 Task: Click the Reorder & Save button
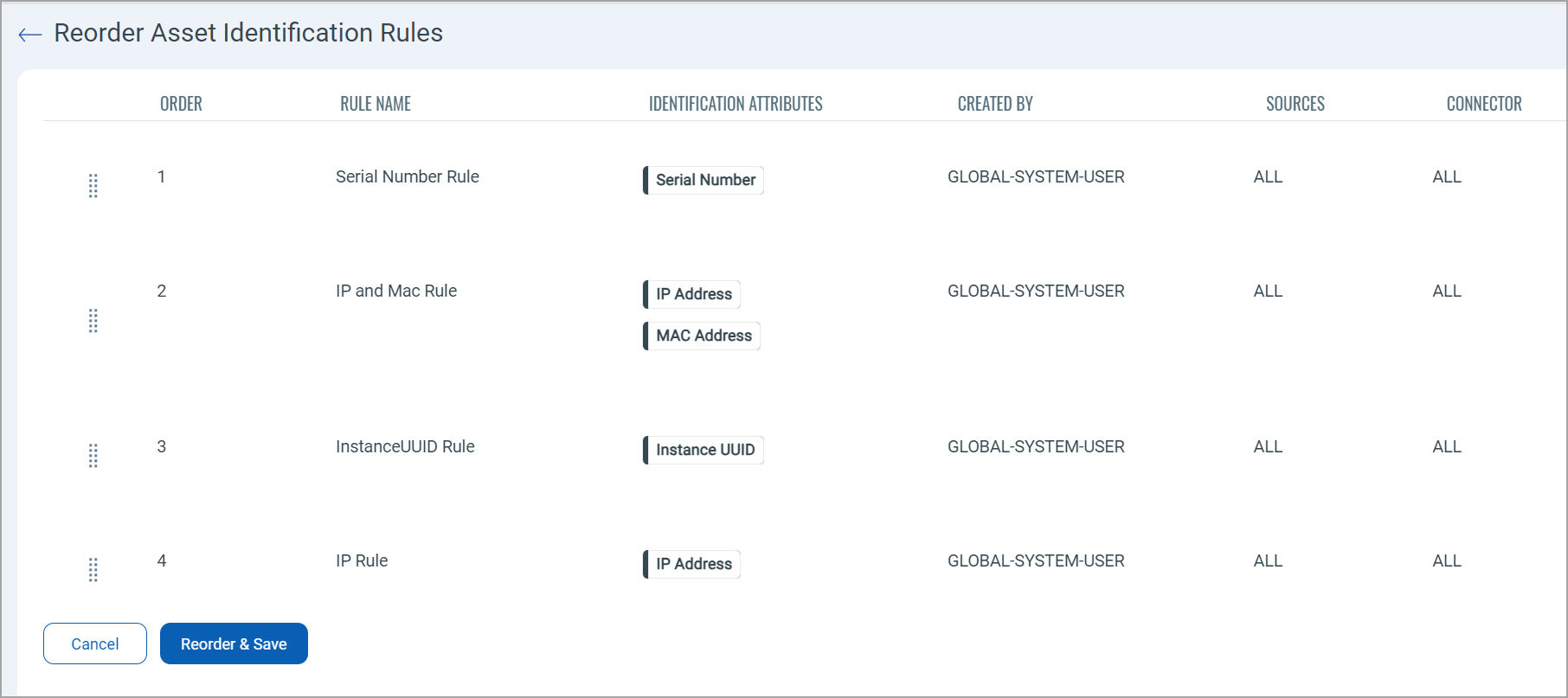pyautogui.click(x=234, y=644)
